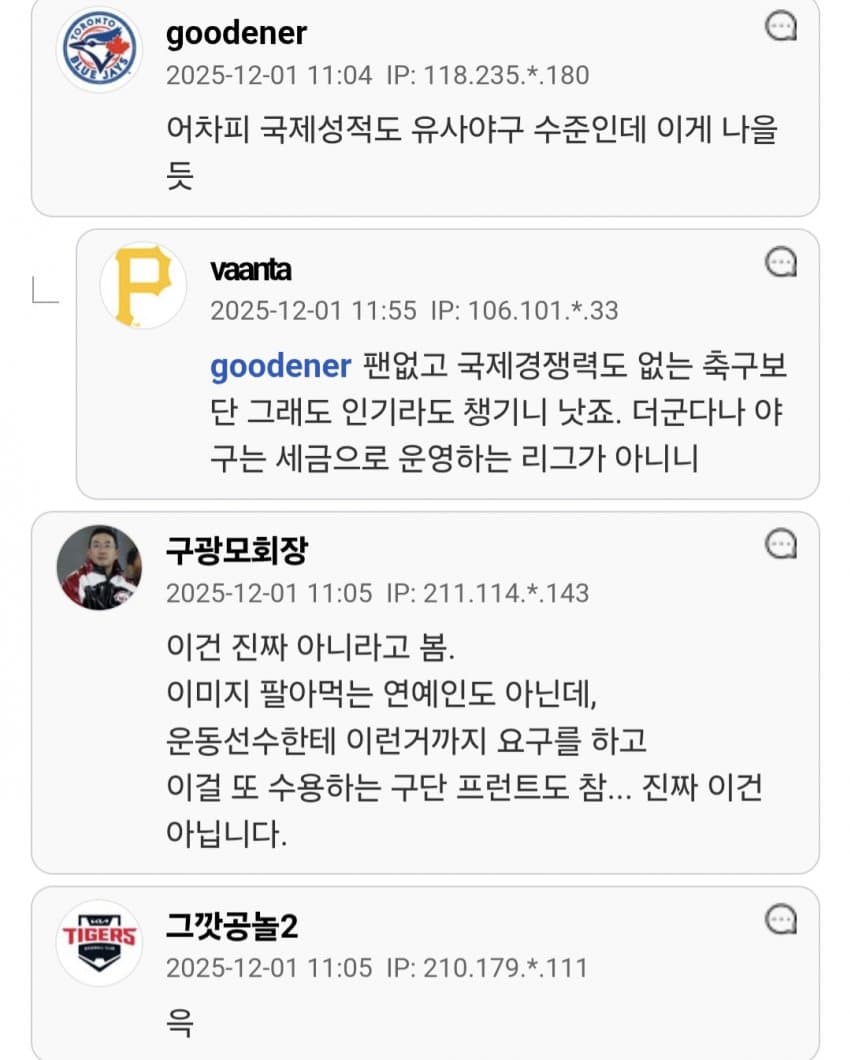
Task: Open 구광모회장's profile photo
Action: pyautogui.click(x=99, y=568)
